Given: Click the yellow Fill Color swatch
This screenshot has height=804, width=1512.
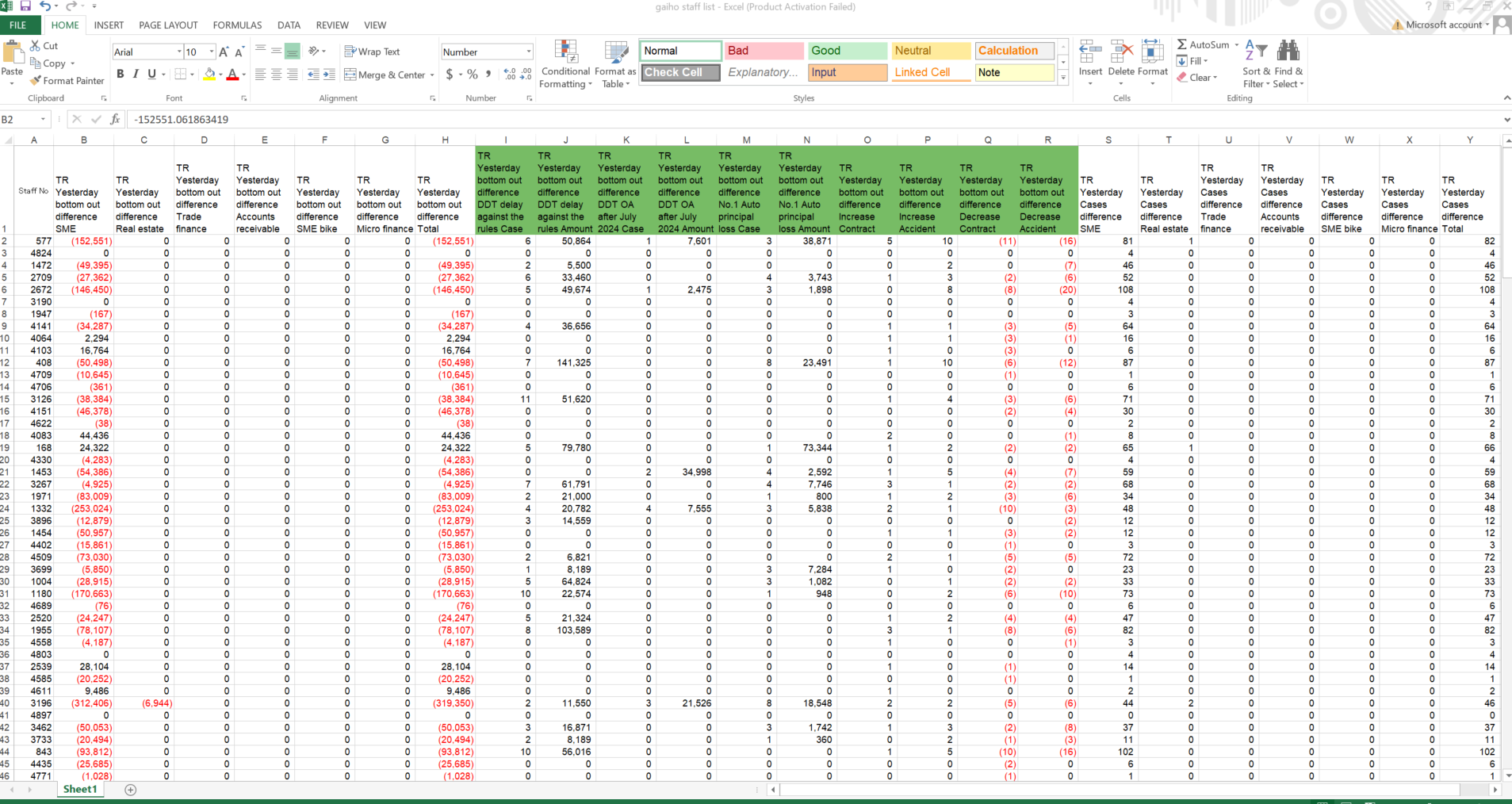Looking at the screenshot, I should [x=209, y=75].
